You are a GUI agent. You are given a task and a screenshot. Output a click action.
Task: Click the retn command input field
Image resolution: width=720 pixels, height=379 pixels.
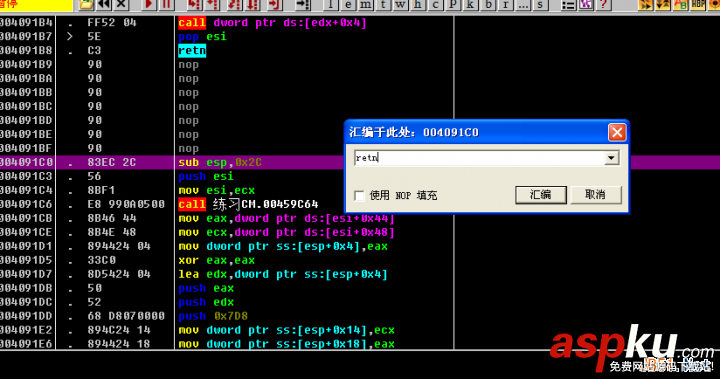point(480,158)
